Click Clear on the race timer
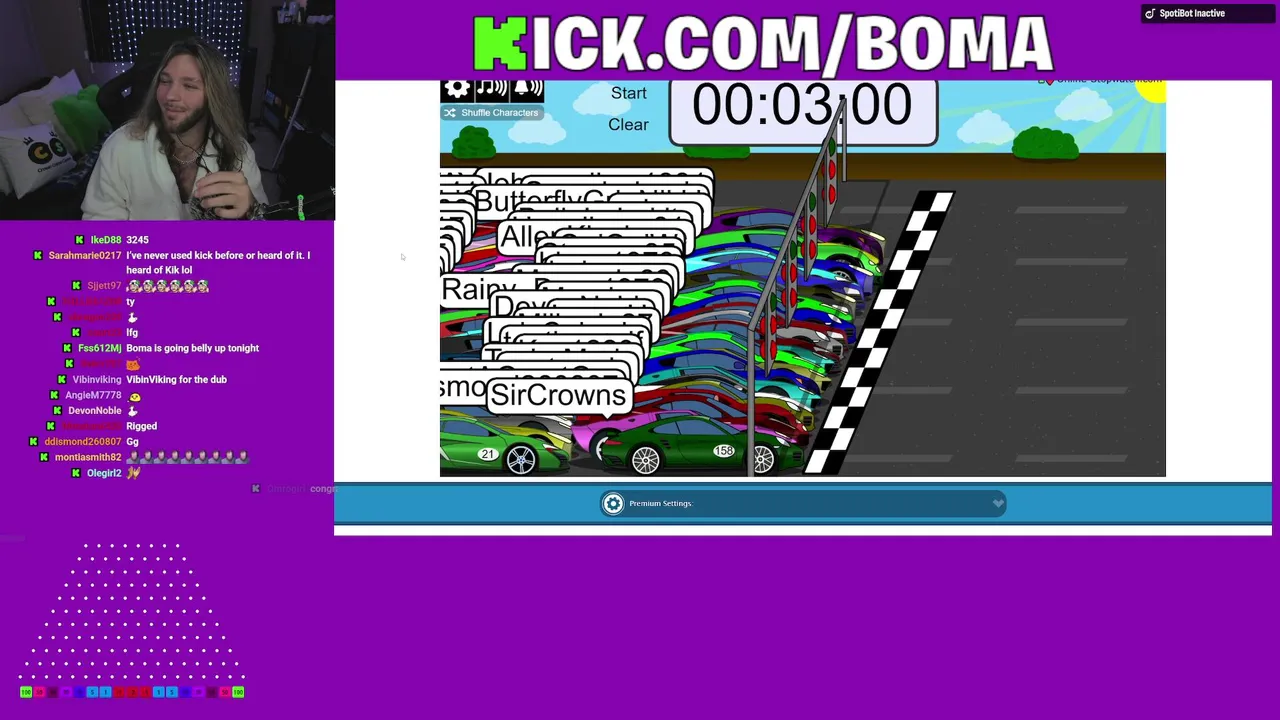The image size is (1280, 720). (628, 125)
